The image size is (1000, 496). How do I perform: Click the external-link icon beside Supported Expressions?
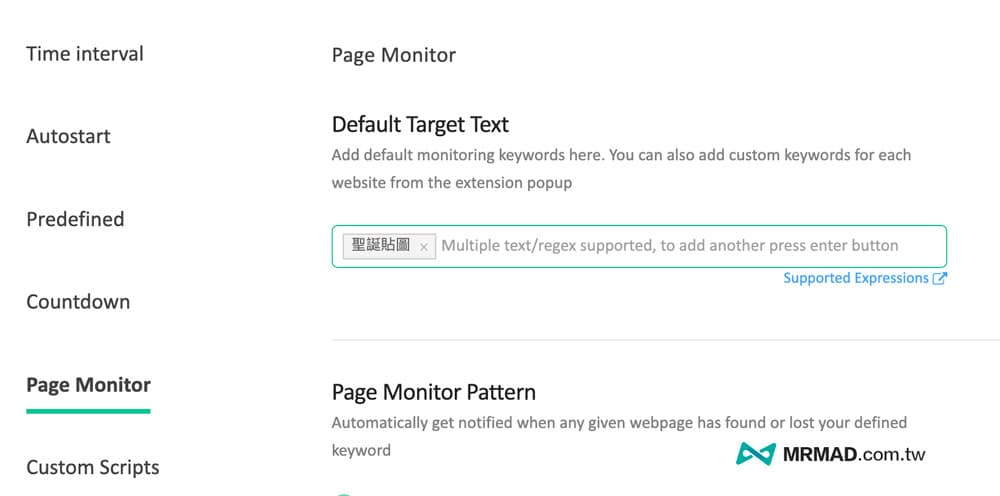tap(939, 279)
